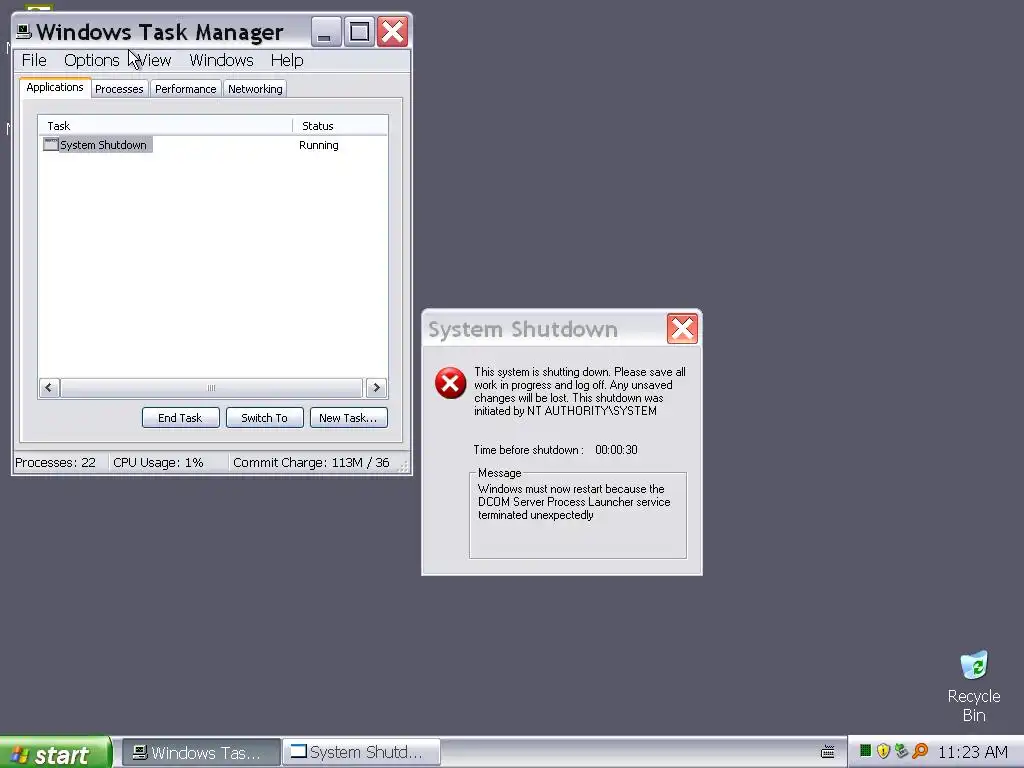Close the Windows Task Manager window
Screen dimensions: 1024x768
click(x=392, y=31)
